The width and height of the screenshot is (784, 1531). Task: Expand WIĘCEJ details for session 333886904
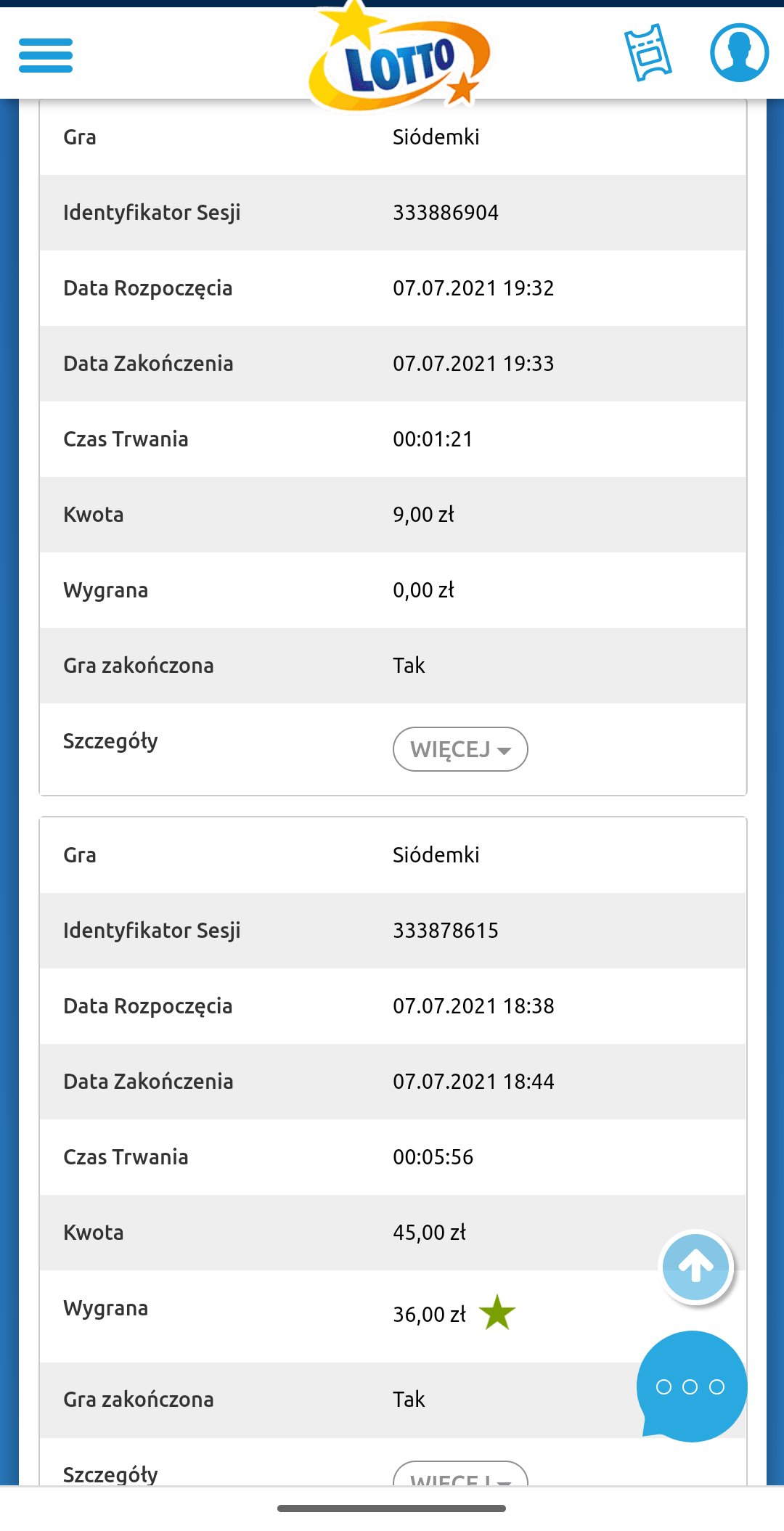coord(460,749)
